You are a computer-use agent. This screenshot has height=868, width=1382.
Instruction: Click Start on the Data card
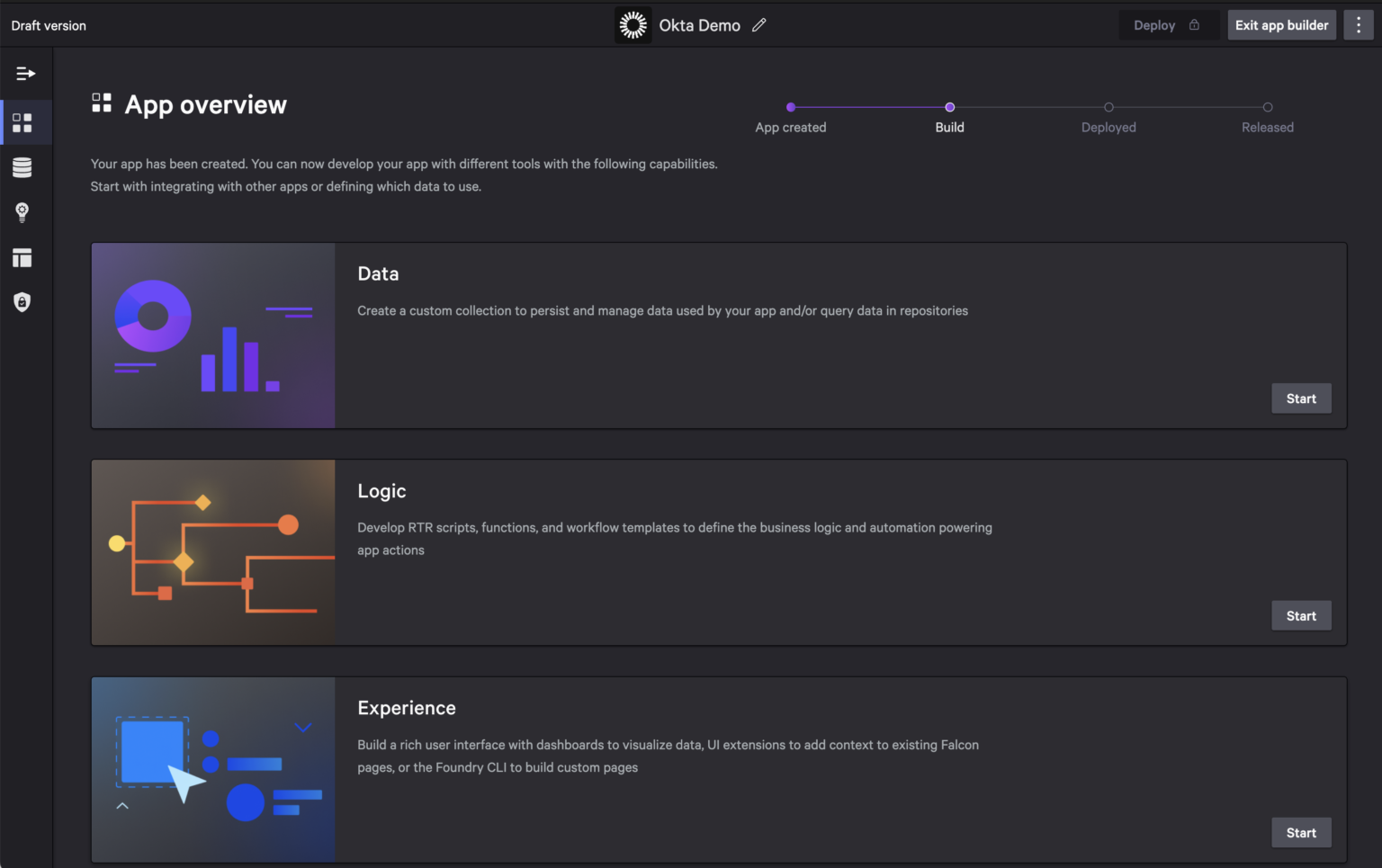[1301, 398]
